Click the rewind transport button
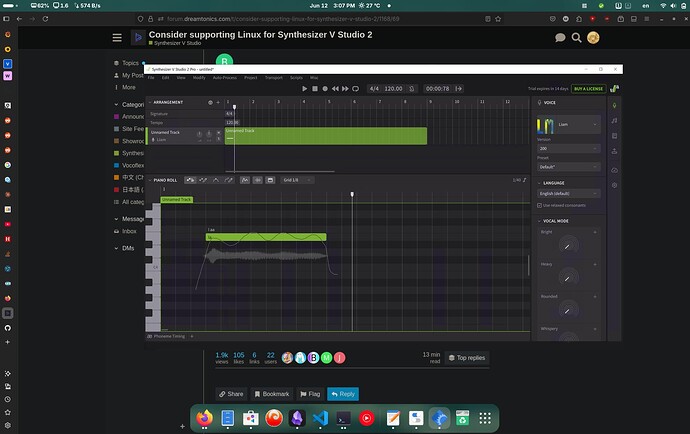 click(335, 88)
